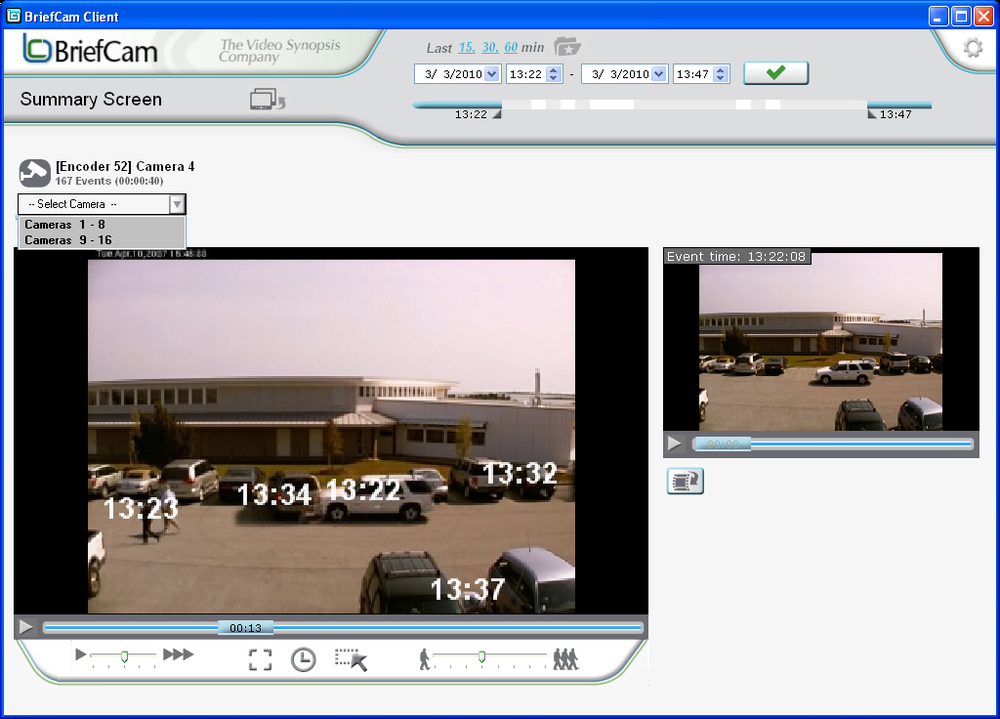Image resolution: width=1000 pixels, height=719 pixels.
Task: Open the Select Camera dropdown
Action: click(x=177, y=204)
